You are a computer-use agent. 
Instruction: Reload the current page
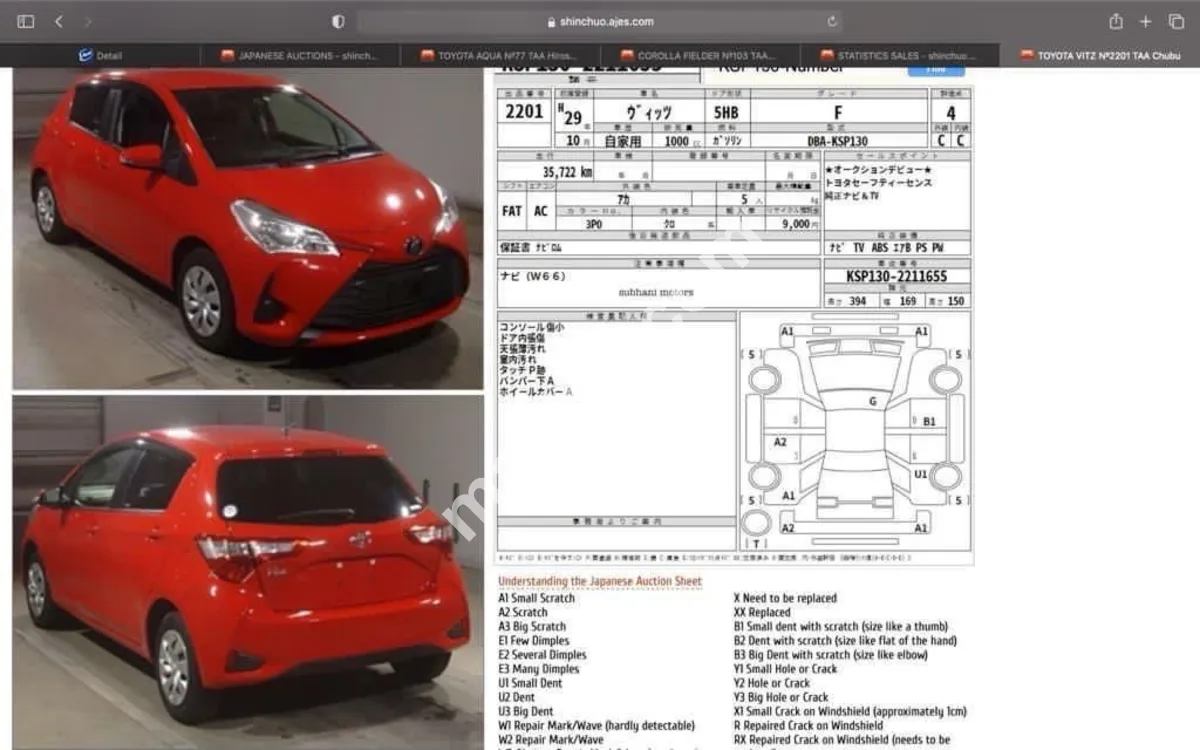pos(832,21)
